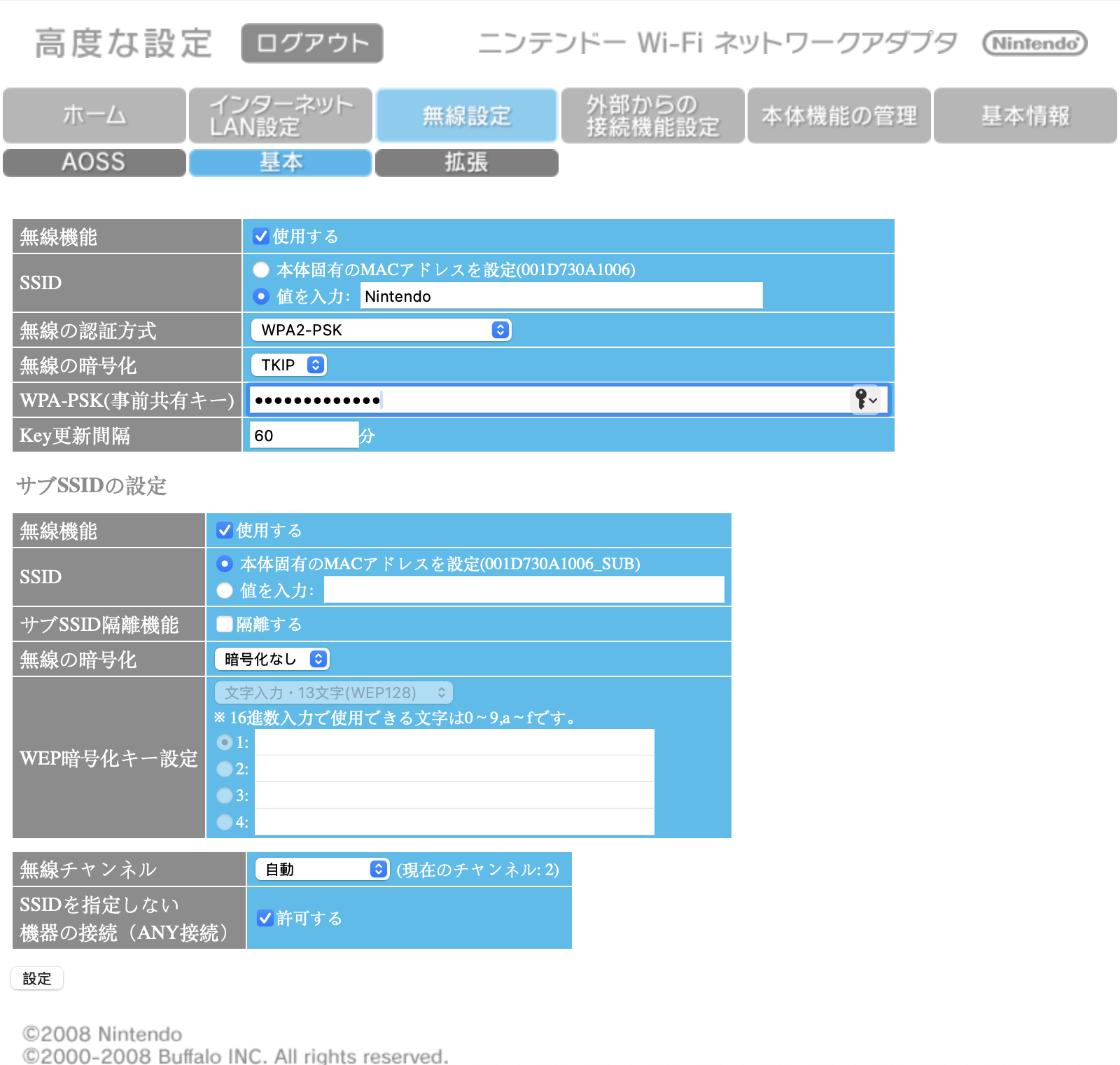Click the key icon in the WPA-PSK field
This screenshot has height=1065, width=1120.
866,400
